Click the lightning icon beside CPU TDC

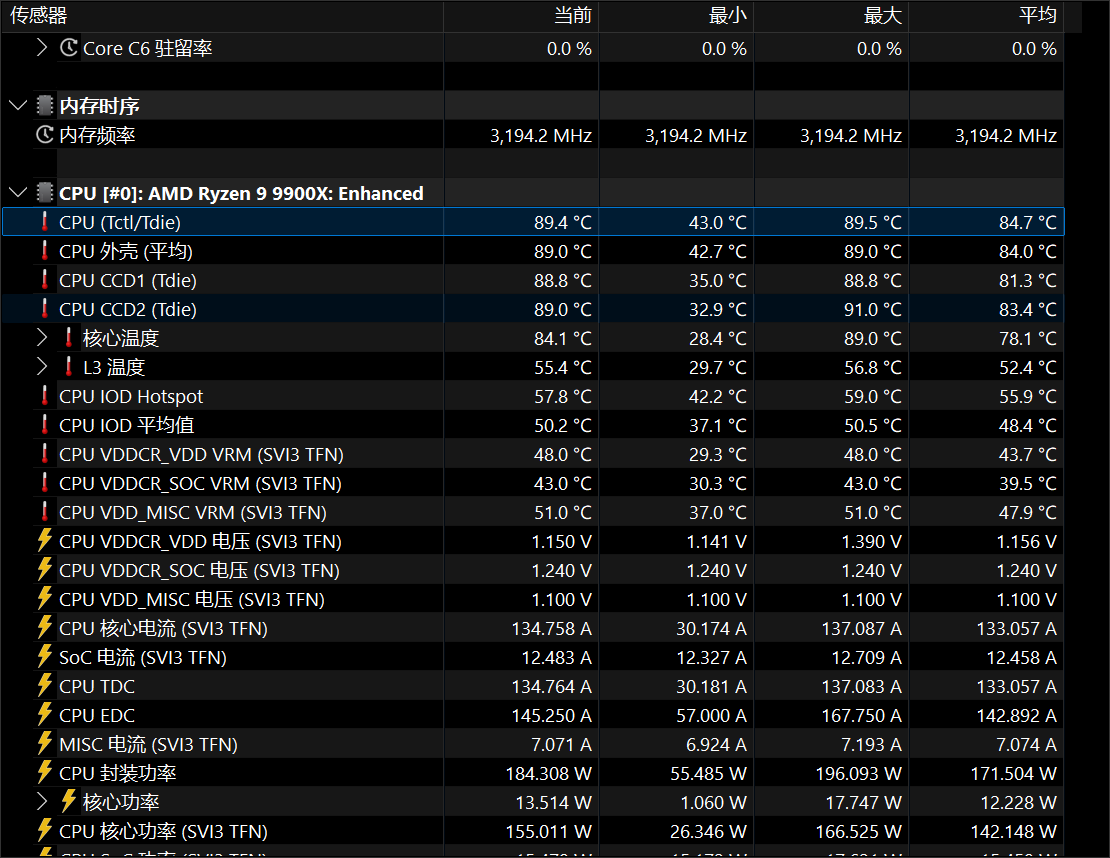[x=45, y=686]
